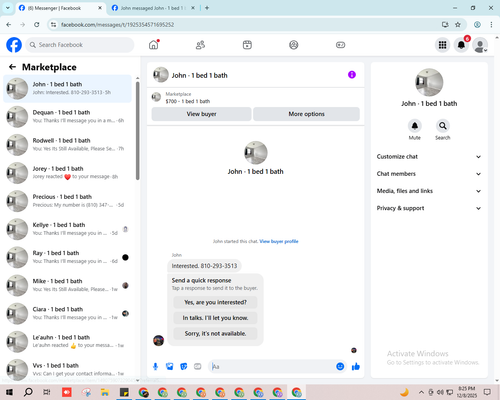Viewport: 500px width, 400px height.
Task: Open the Gaming icon in top navigation
Action: click(x=340, y=45)
